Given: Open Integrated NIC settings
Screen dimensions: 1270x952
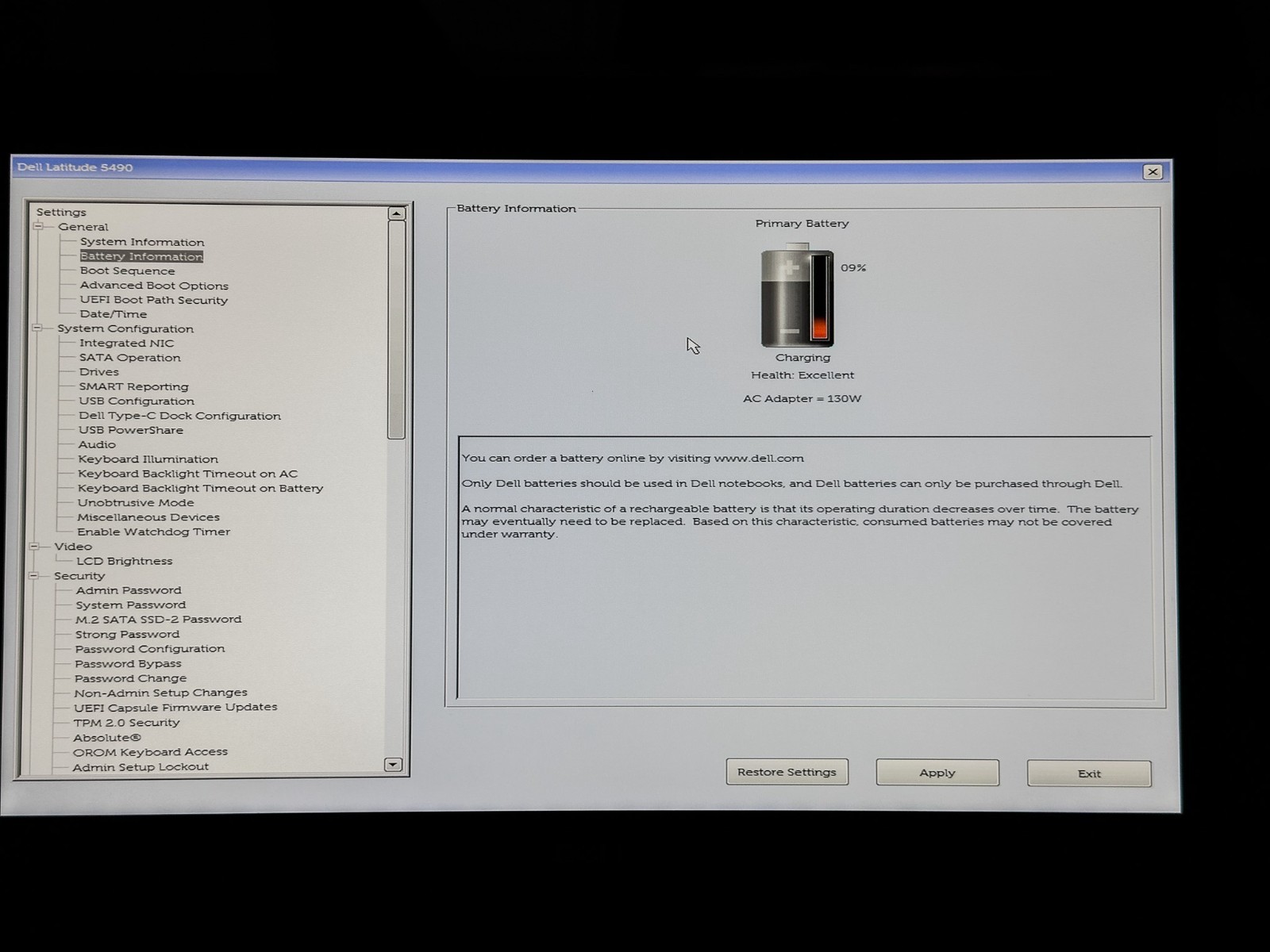Looking at the screenshot, I should pyautogui.click(x=126, y=343).
